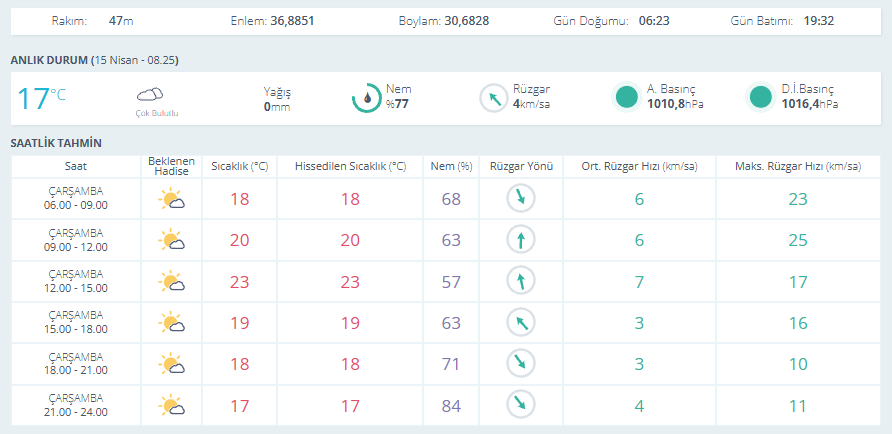Click the partly sunny icon for 18.00 - 21.00
892x434 pixels.
pyautogui.click(x=172, y=364)
